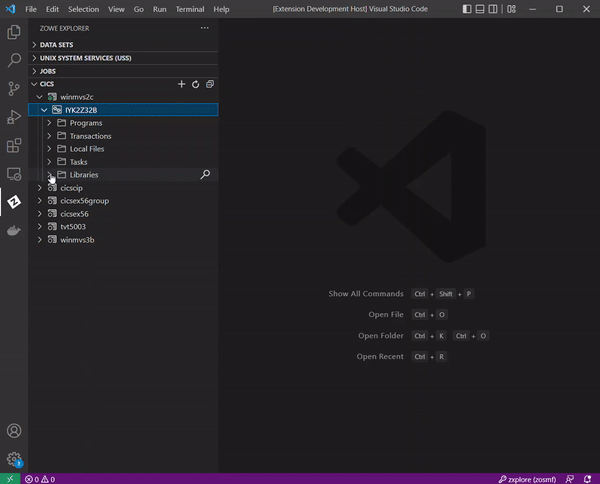This screenshot has width=600, height=484.
Task: Open the Accounts menu icon
Action: click(x=14, y=430)
